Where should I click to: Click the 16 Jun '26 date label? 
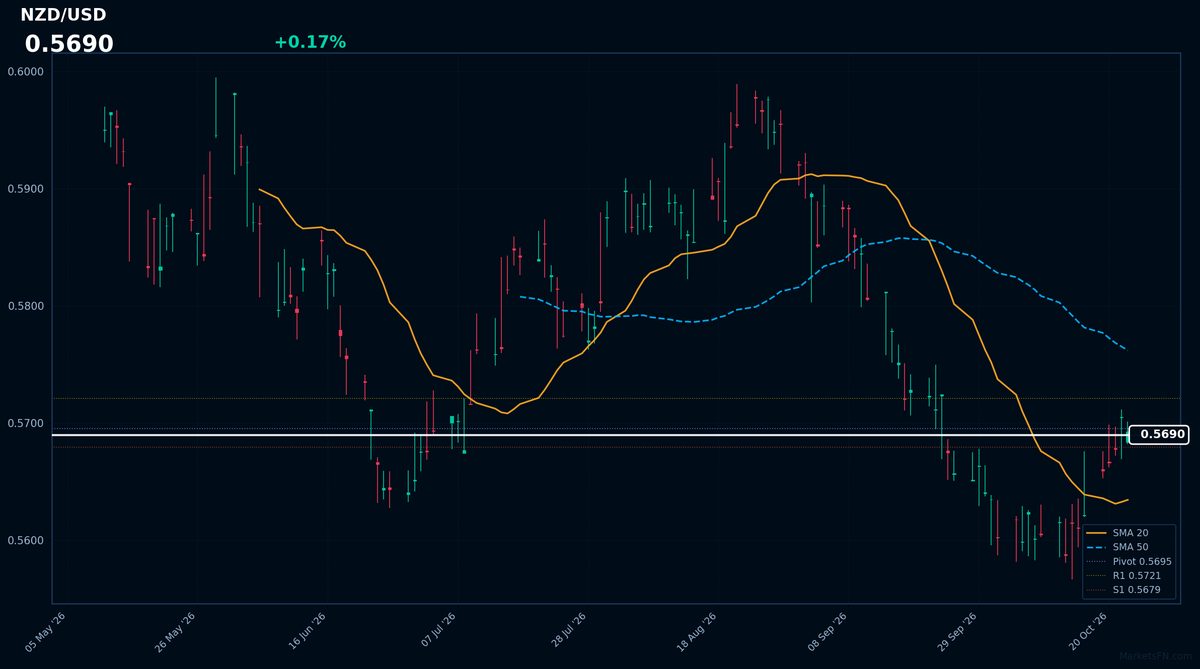(x=305, y=631)
